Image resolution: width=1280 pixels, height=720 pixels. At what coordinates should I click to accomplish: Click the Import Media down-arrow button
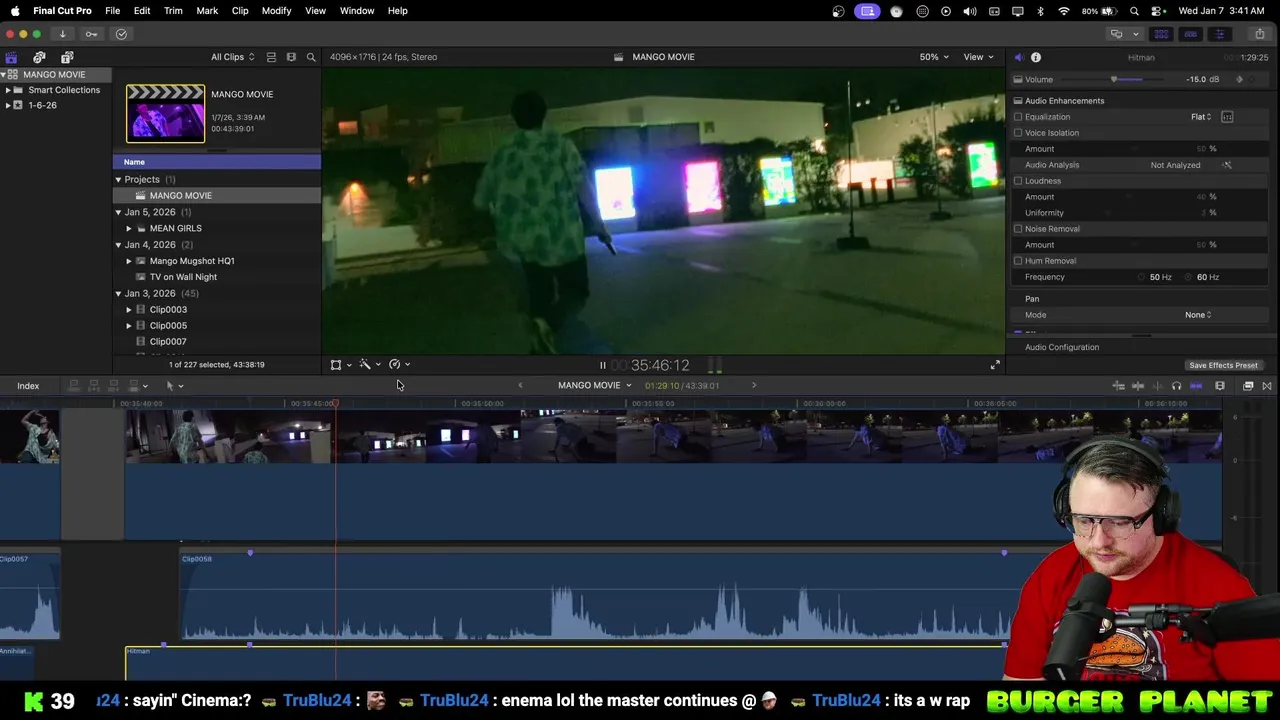pyautogui.click(x=62, y=34)
